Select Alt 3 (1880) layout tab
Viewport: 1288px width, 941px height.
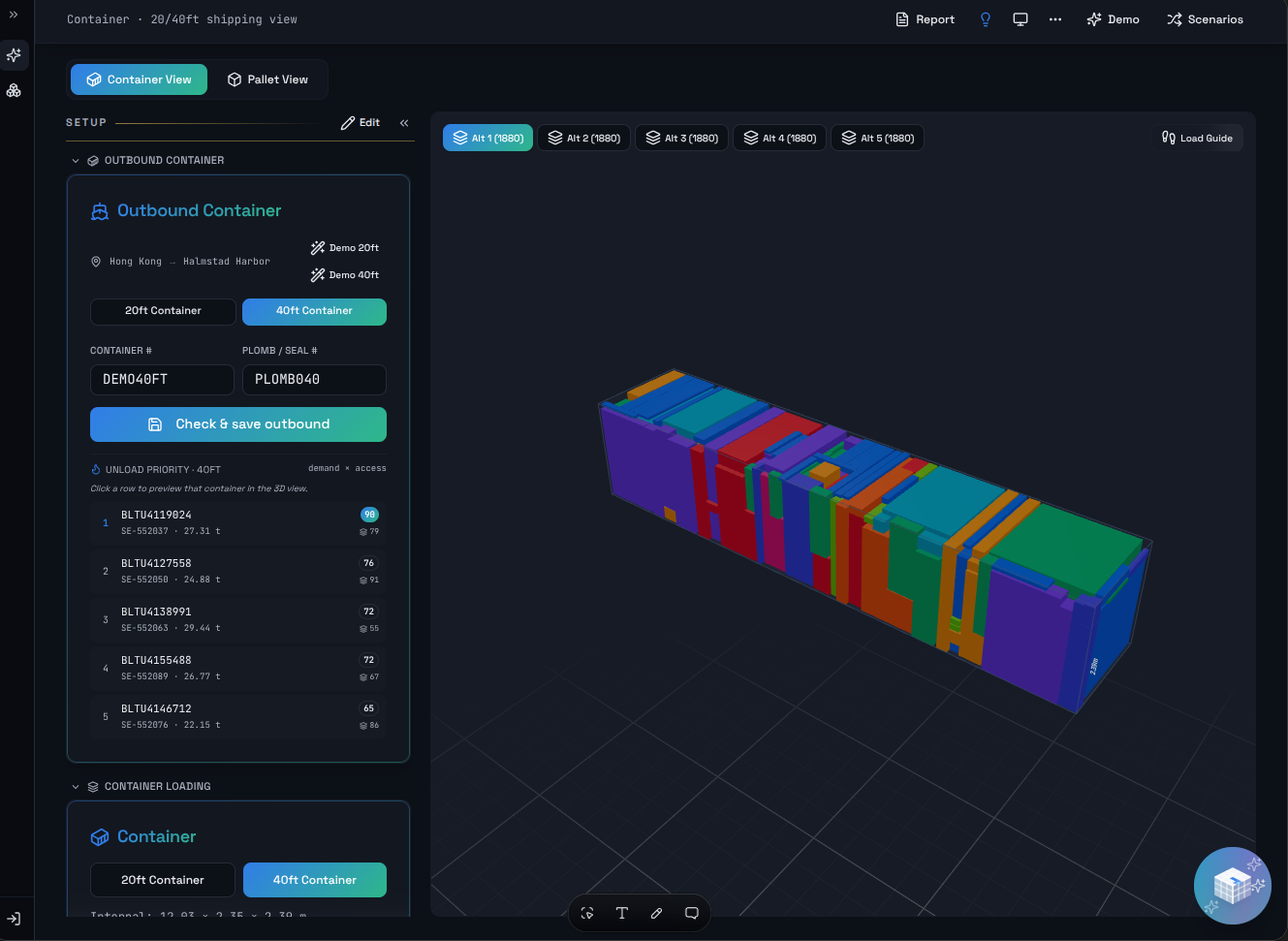[681, 139]
